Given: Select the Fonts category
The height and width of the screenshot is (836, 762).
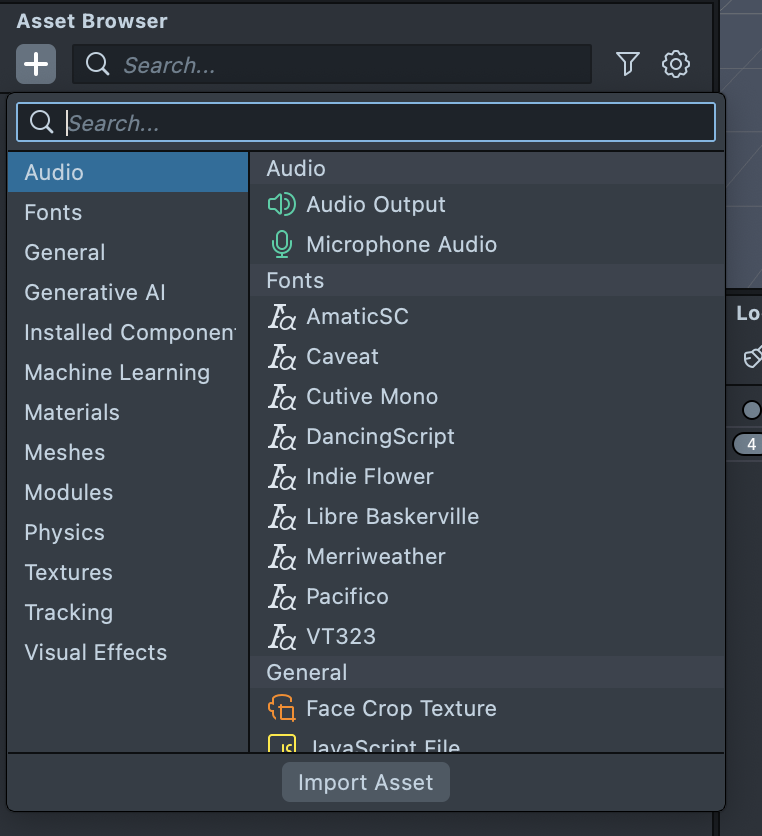Looking at the screenshot, I should [54, 213].
